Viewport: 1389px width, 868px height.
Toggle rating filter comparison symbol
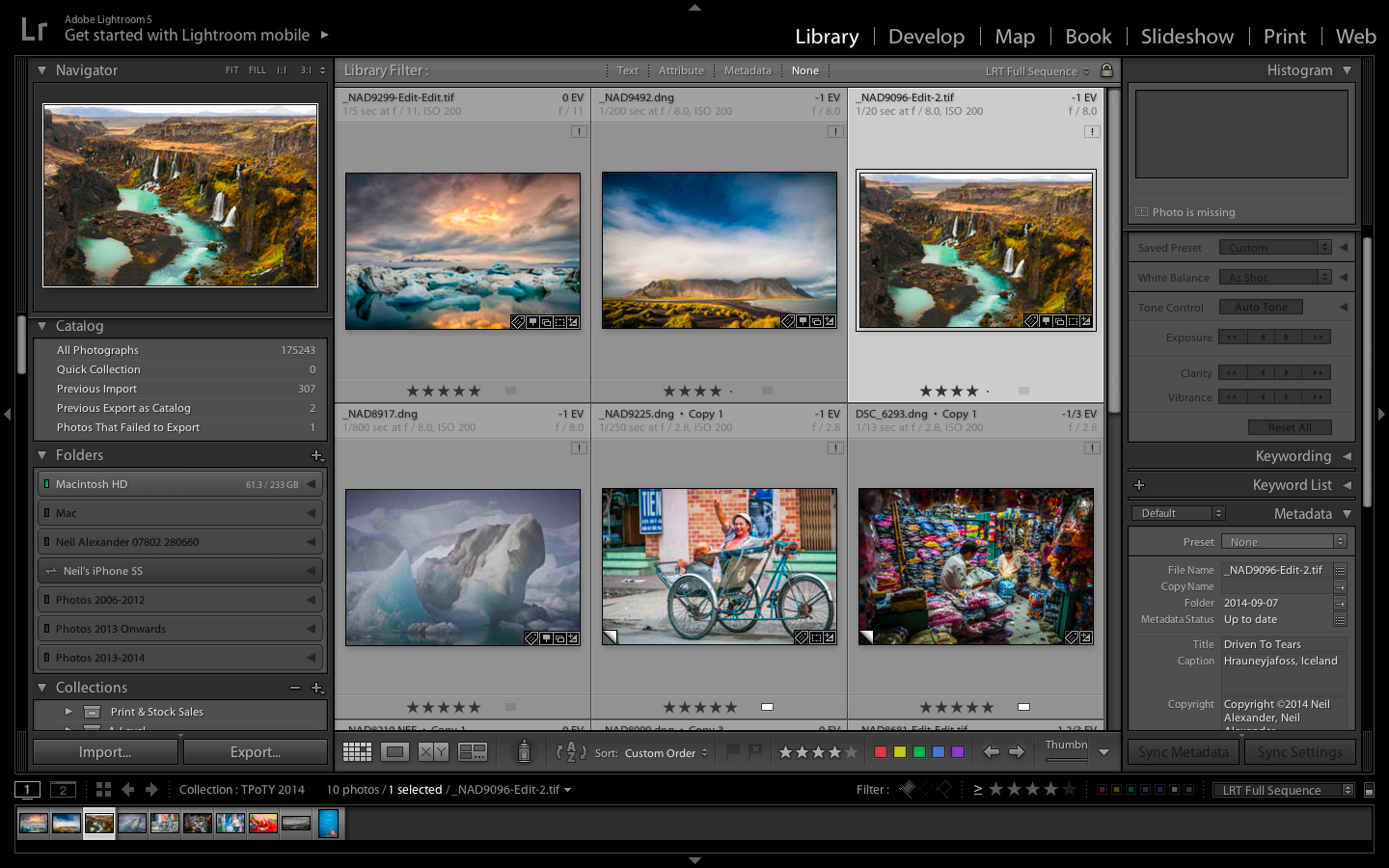tap(977, 789)
